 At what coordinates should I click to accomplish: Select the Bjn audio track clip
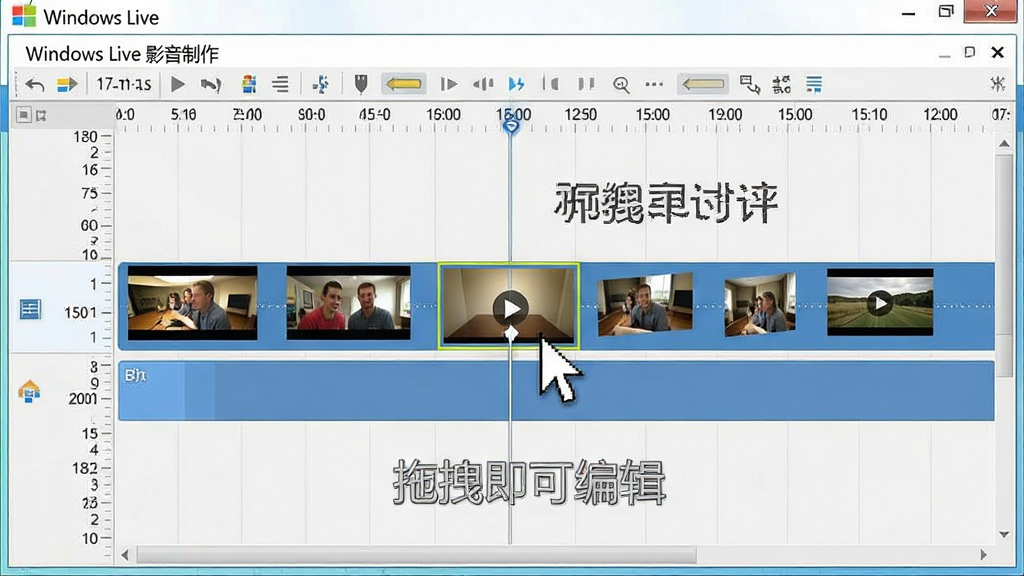(x=556, y=391)
